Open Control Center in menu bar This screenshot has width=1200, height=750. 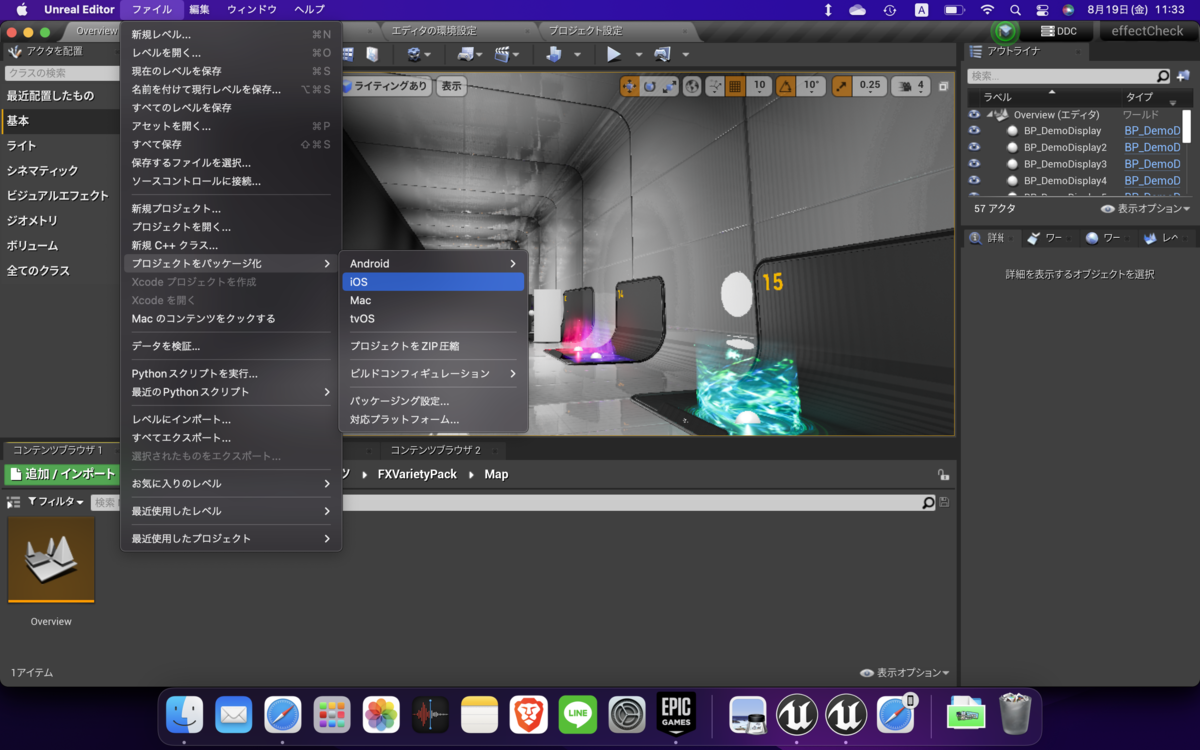point(1042,9)
